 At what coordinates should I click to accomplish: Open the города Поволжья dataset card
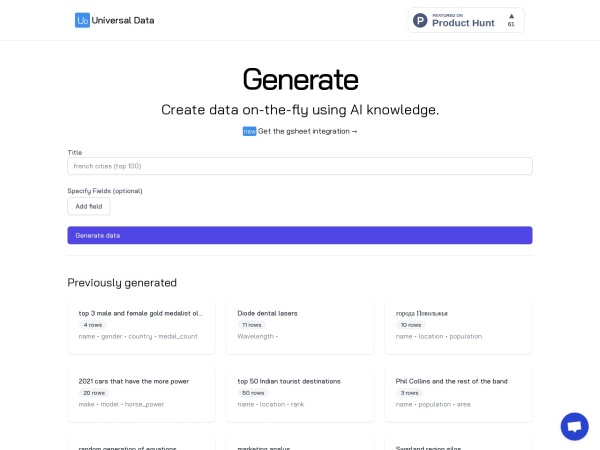coord(459,324)
